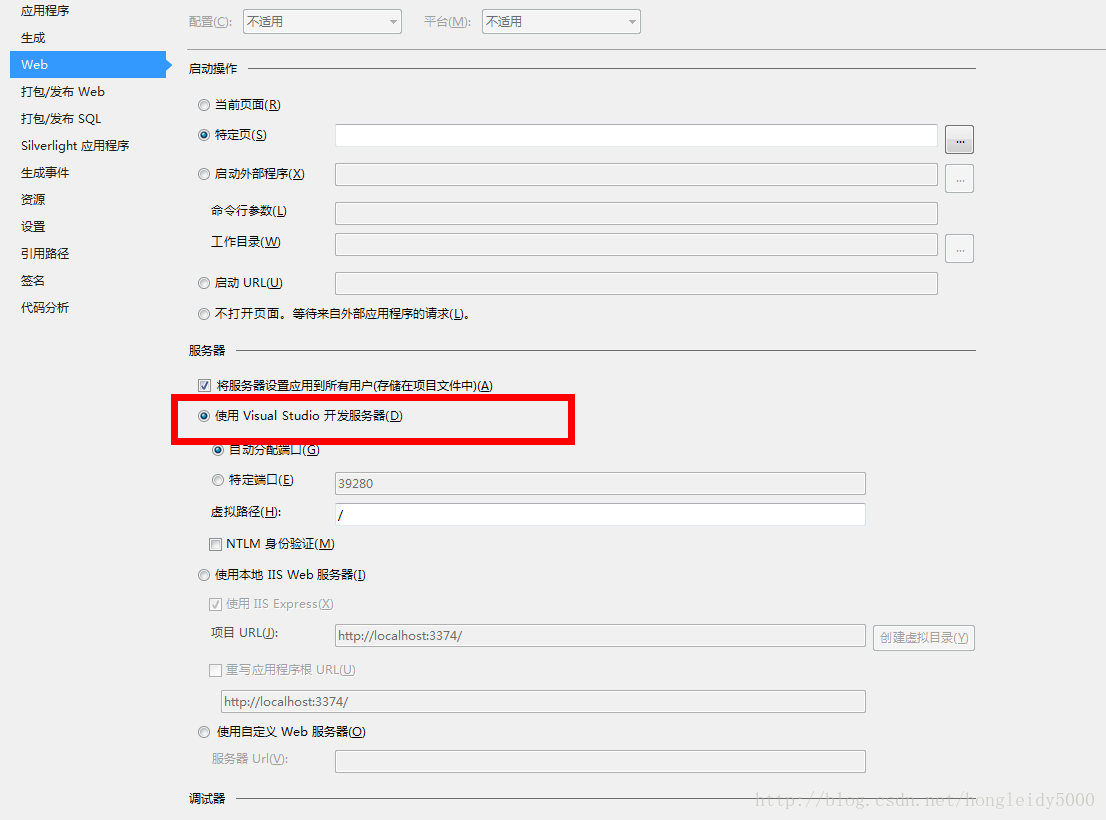The height and width of the screenshot is (820, 1106).
Task: Open the 应用程序 settings tab
Action: [45, 11]
